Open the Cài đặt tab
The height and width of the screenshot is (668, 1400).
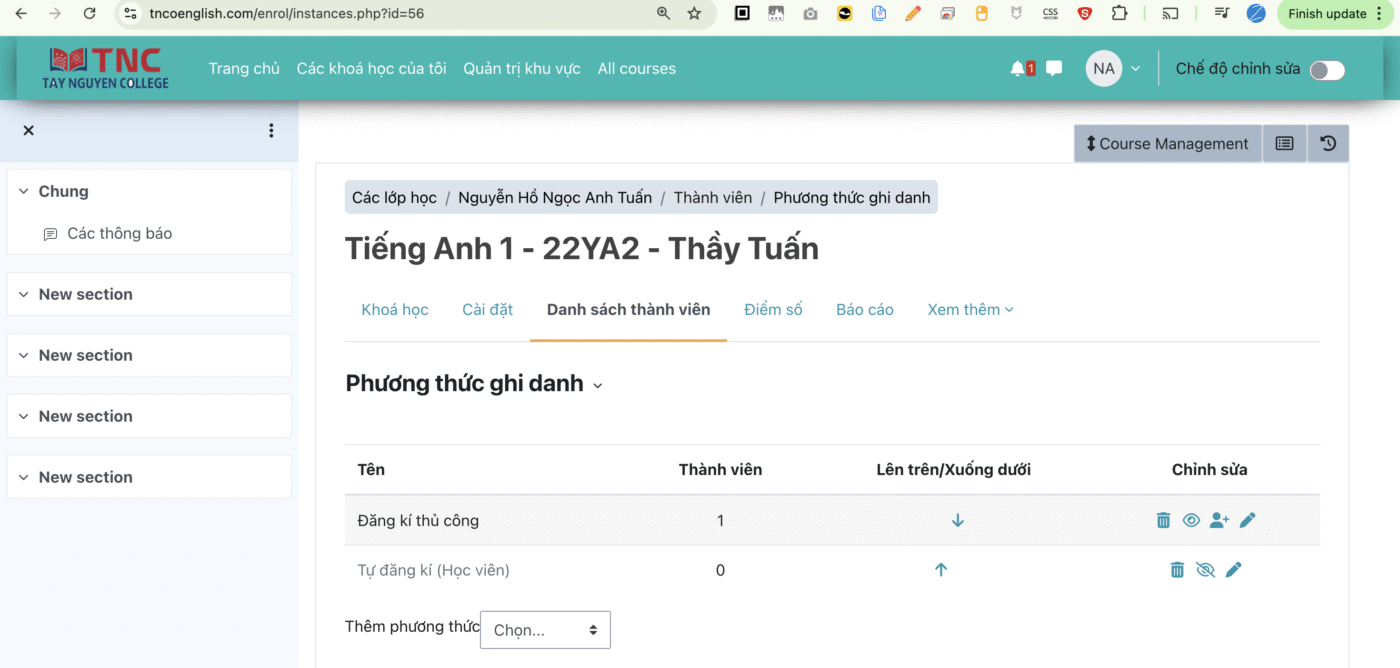point(487,310)
